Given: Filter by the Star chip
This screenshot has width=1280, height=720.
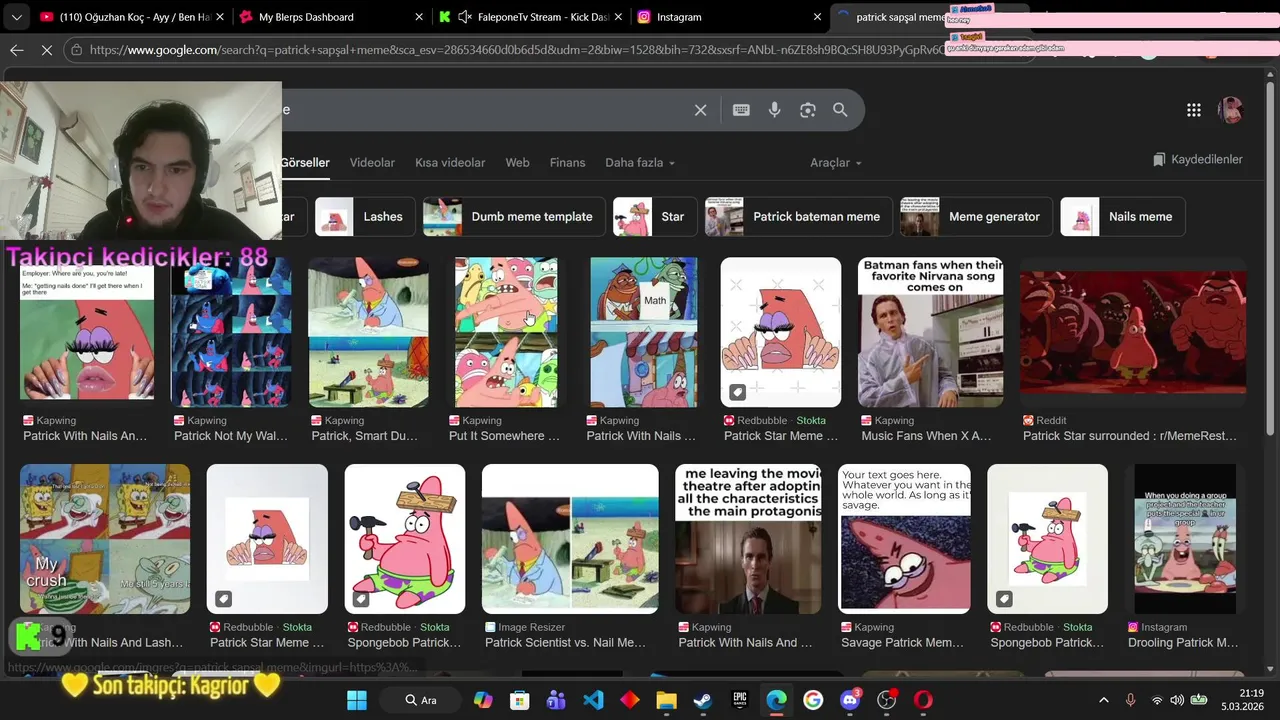Looking at the screenshot, I should tap(655, 216).
